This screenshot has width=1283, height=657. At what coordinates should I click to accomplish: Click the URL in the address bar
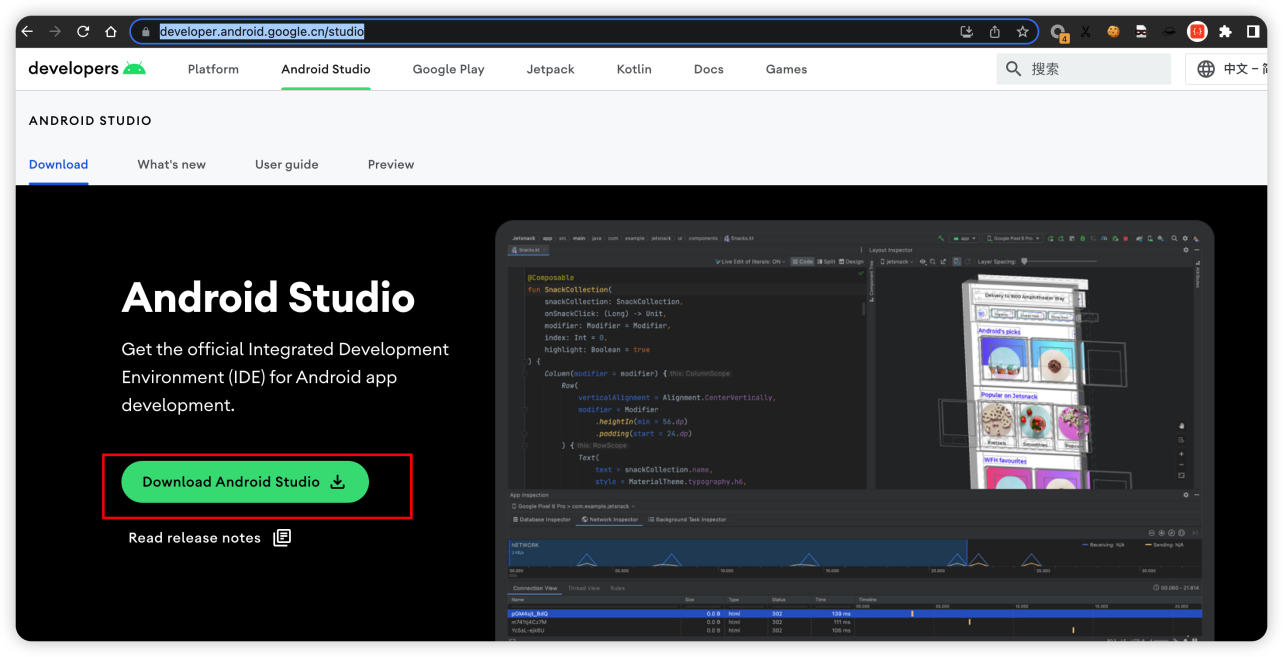click(x=262, y=32)
